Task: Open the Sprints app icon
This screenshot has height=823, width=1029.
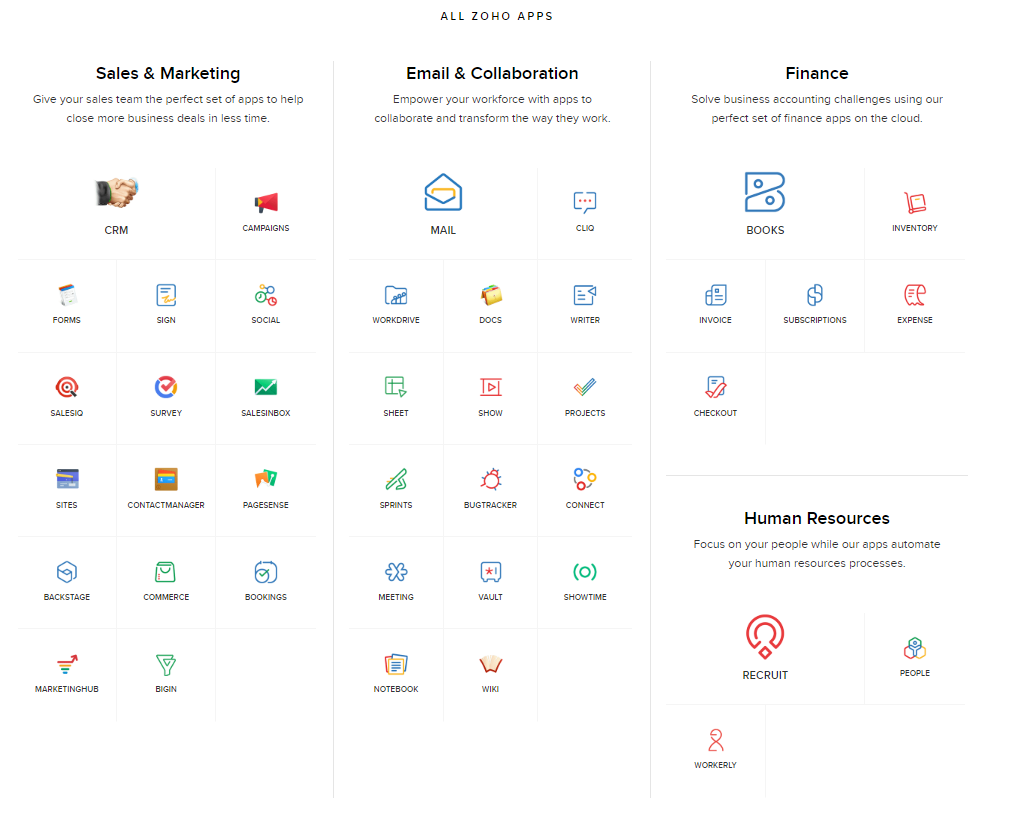Action: 396,479
